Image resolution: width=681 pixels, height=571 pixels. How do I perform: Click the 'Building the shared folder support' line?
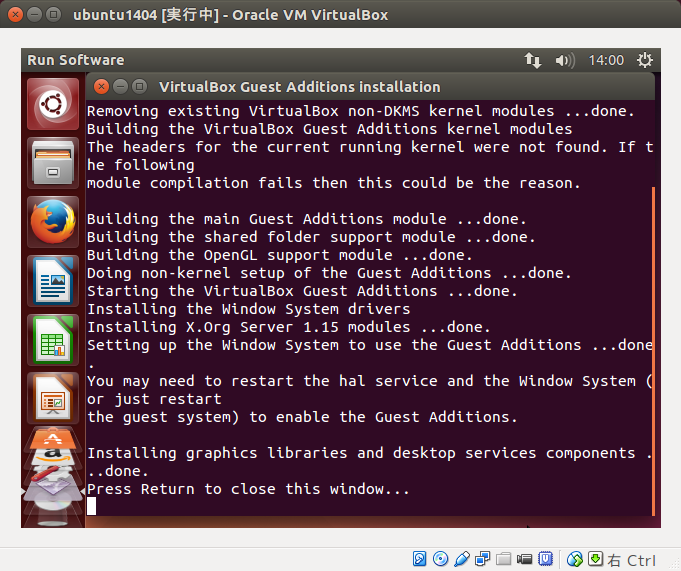[x=311, y=237]
